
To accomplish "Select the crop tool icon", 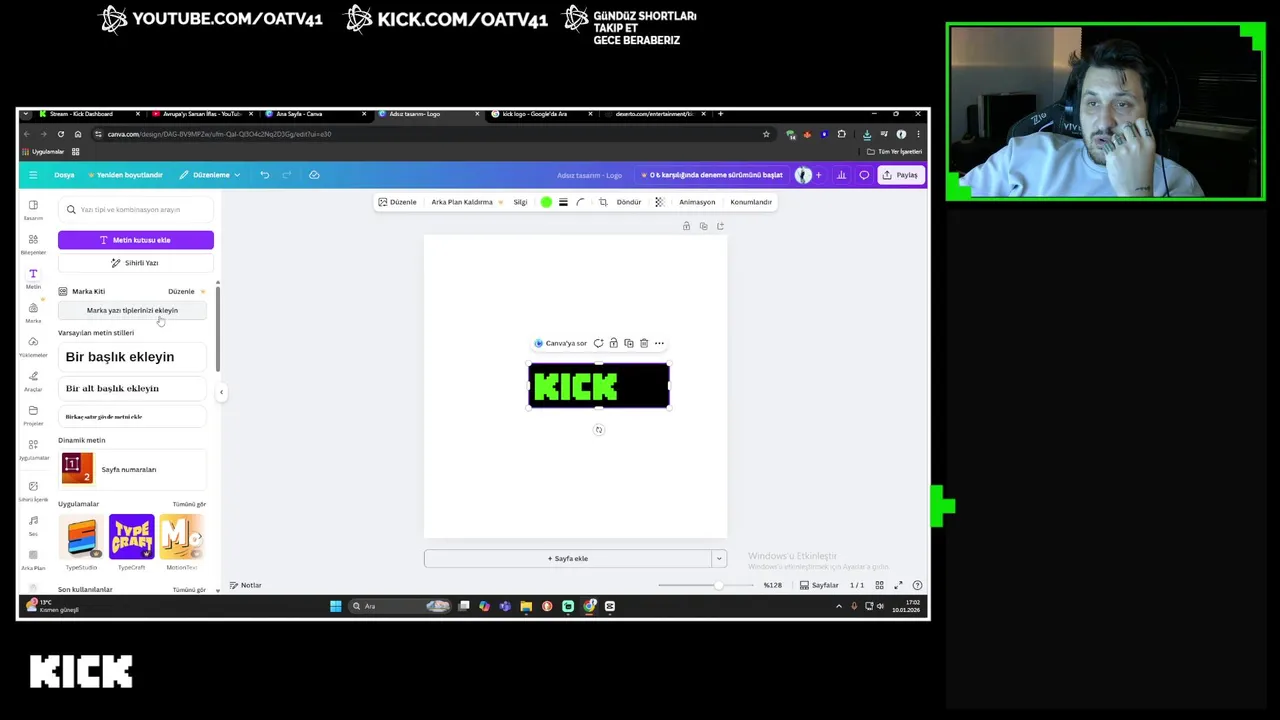I will (602, 202).
